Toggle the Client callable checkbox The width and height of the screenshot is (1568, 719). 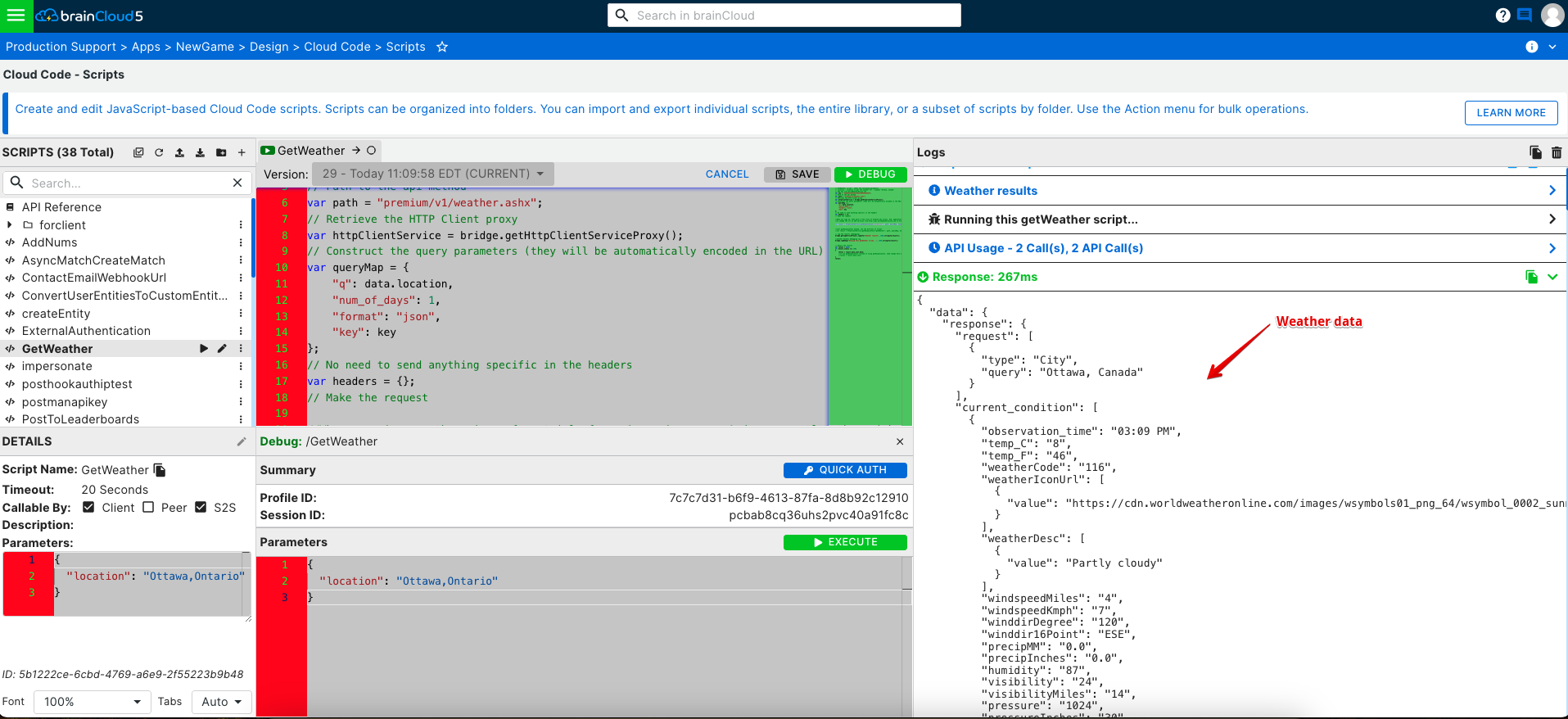coord(88,507)
